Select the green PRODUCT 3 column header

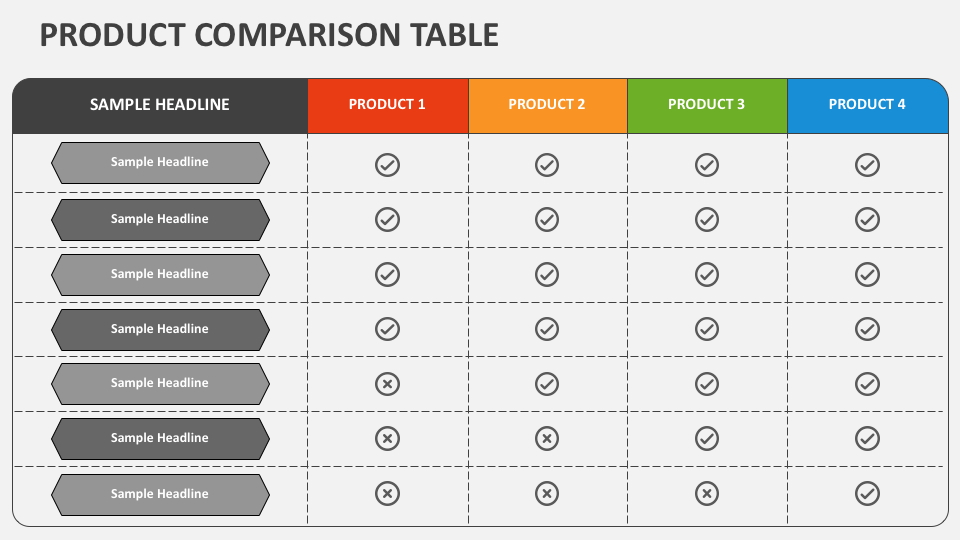pyautogui.click(x=707, y=106)
